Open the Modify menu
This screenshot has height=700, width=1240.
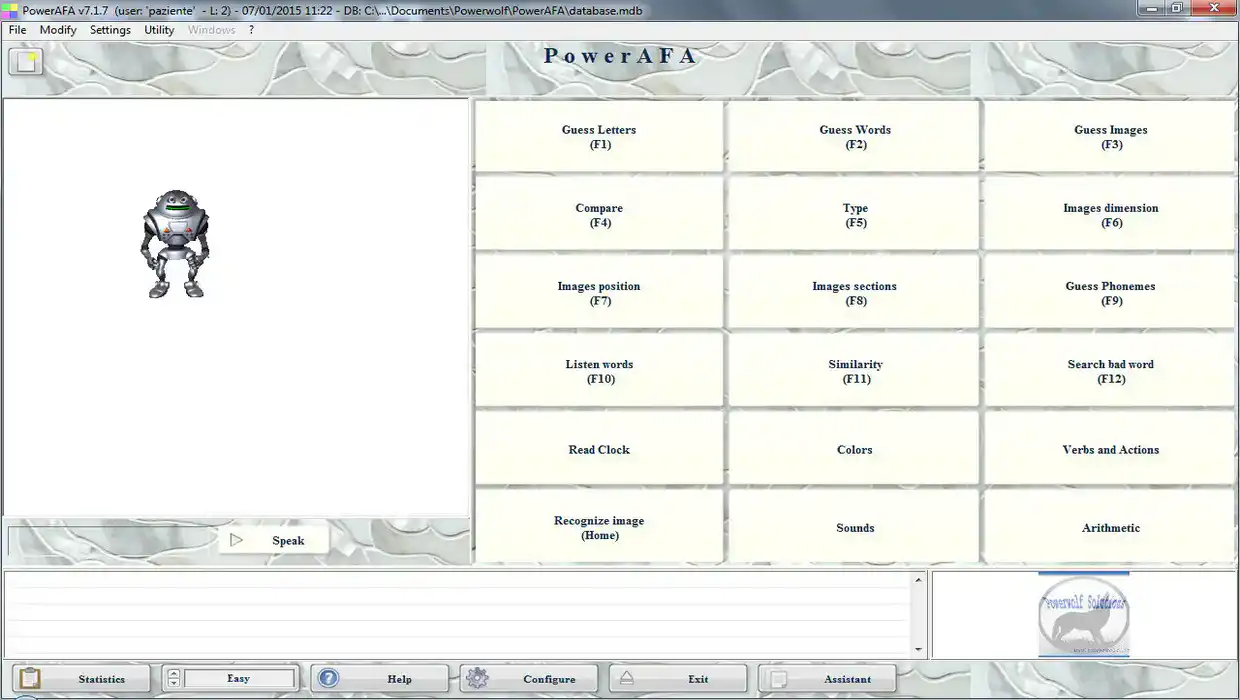tap(58, 30)
